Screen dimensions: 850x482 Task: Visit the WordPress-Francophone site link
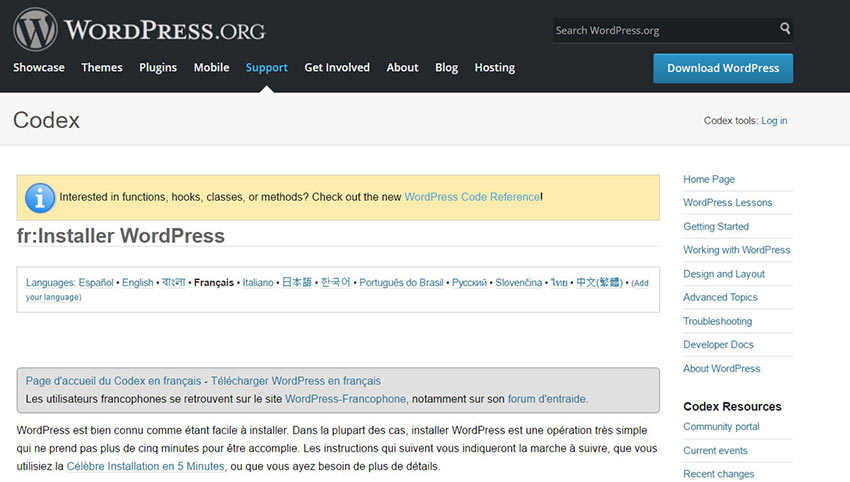point(345,399)
